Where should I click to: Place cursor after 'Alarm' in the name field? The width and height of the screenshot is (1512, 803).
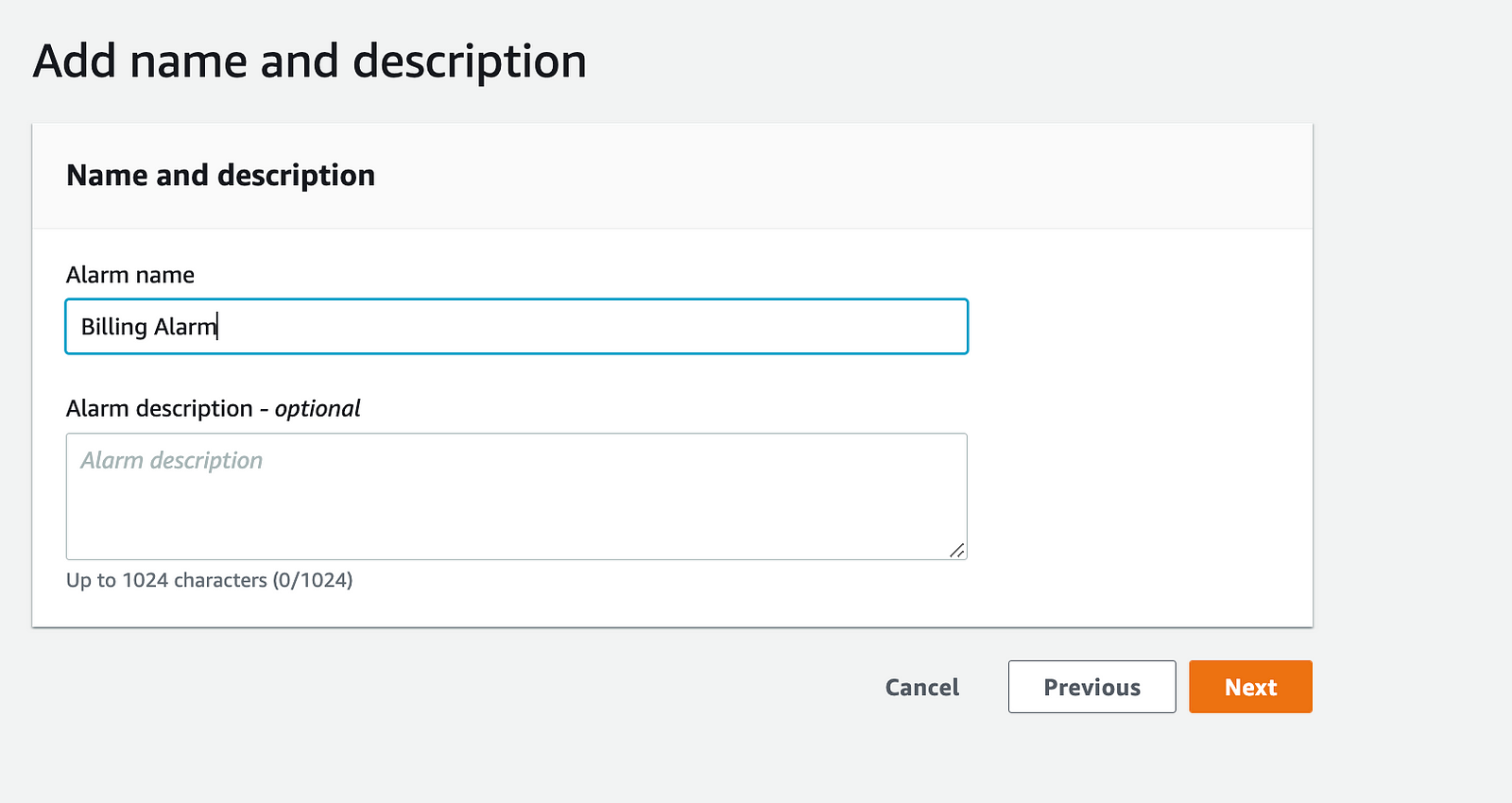(x=218, y=327)
